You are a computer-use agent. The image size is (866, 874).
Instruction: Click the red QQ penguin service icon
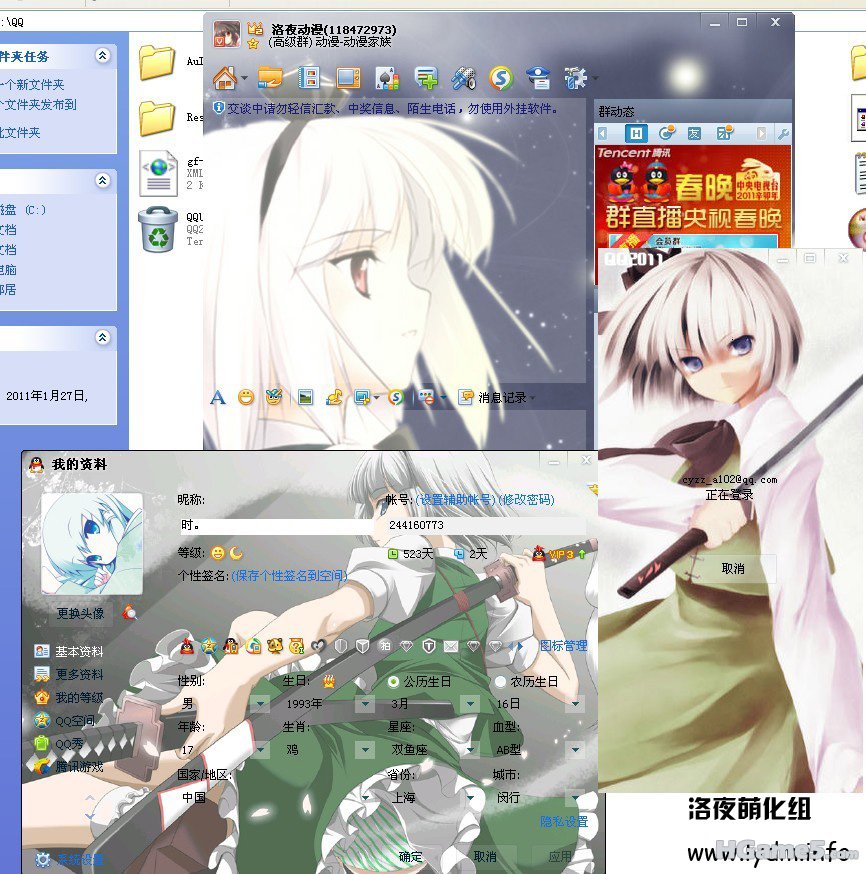click(x=187, y=646)
